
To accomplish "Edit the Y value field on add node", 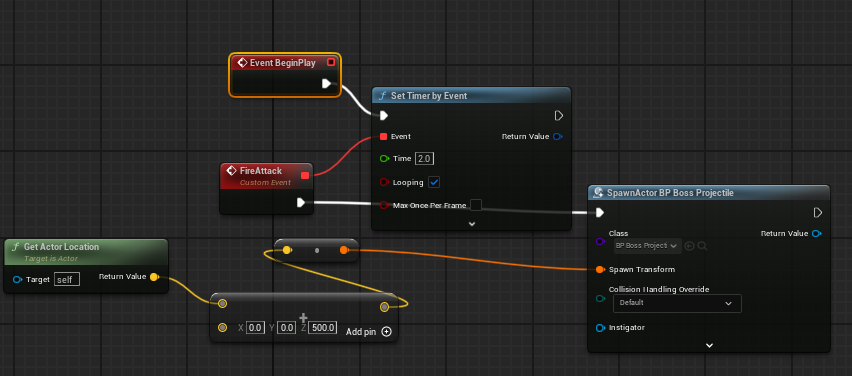I will click(x=286, y=328).
